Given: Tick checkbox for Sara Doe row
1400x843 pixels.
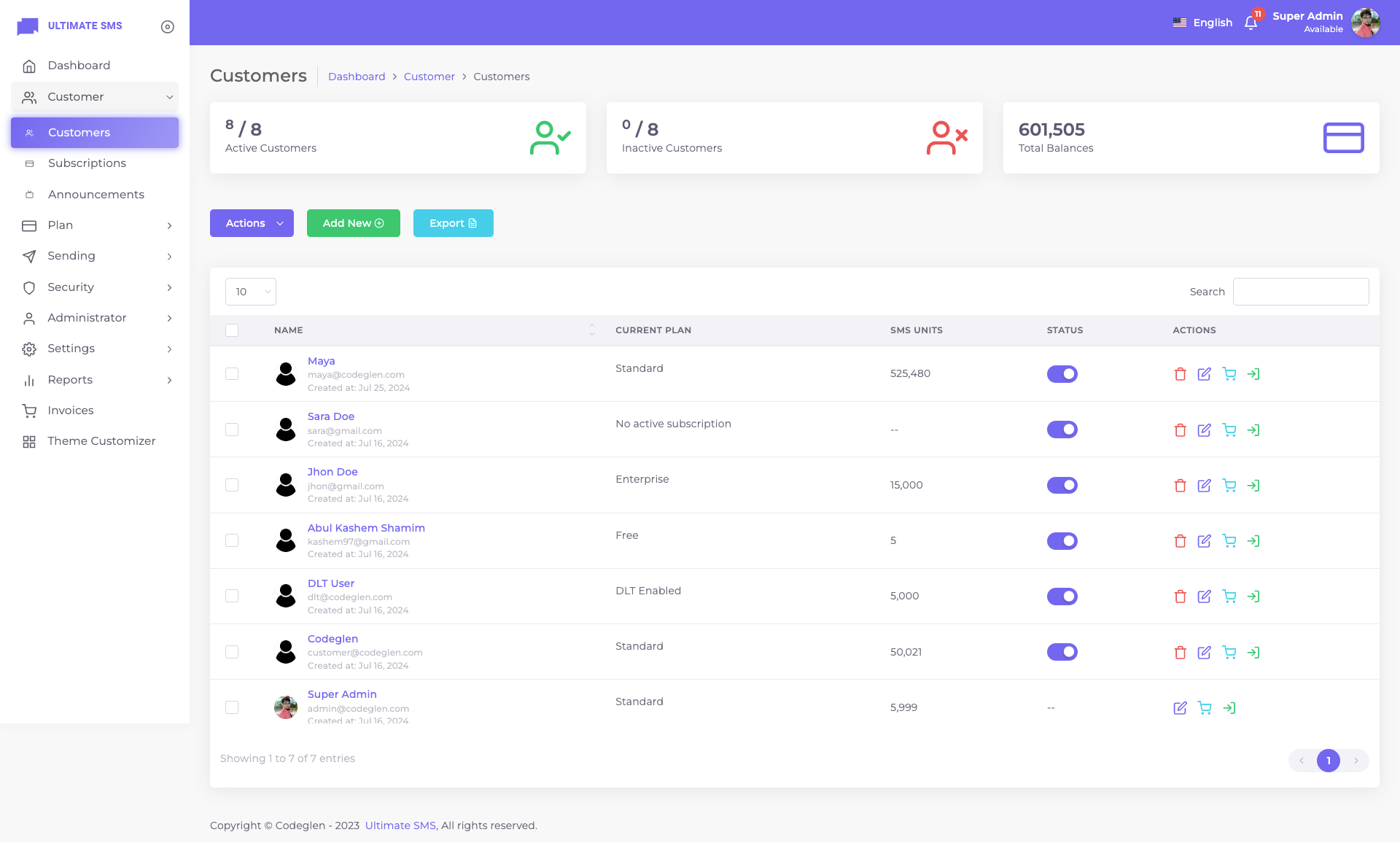Looking at the screenshot, I should tap(232, 430).
